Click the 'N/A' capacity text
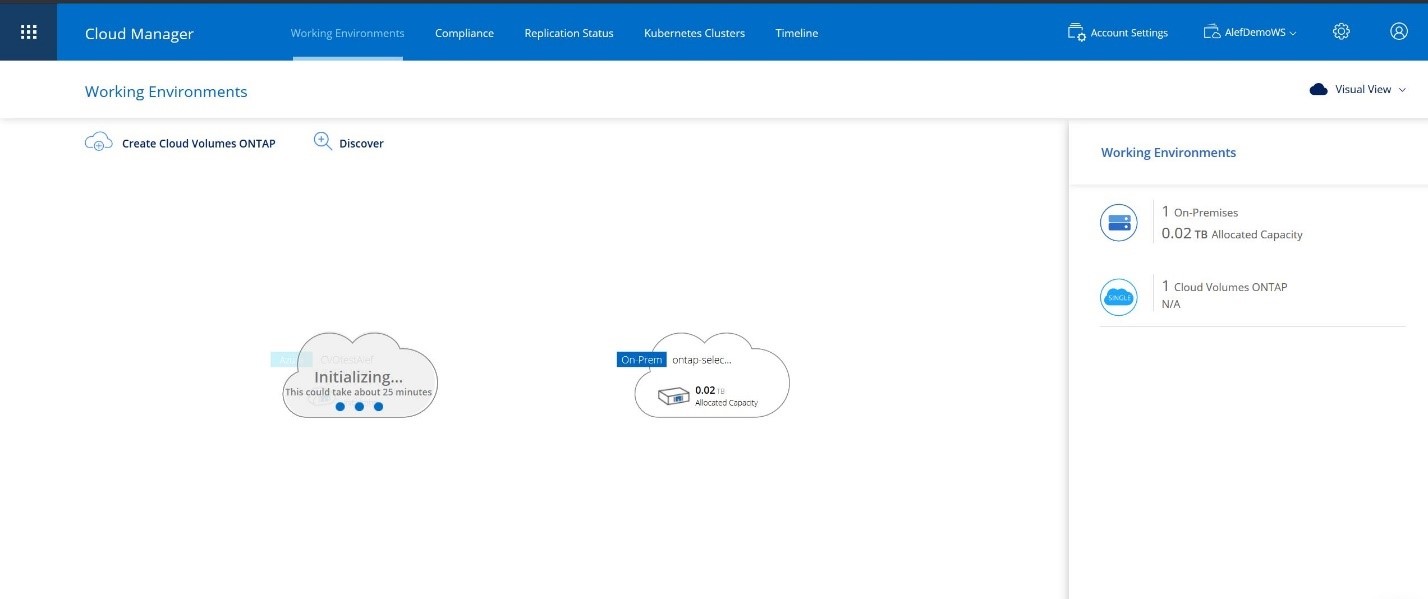The width and height of the screenshot is (1428, 599). (x=1171, y=304)
